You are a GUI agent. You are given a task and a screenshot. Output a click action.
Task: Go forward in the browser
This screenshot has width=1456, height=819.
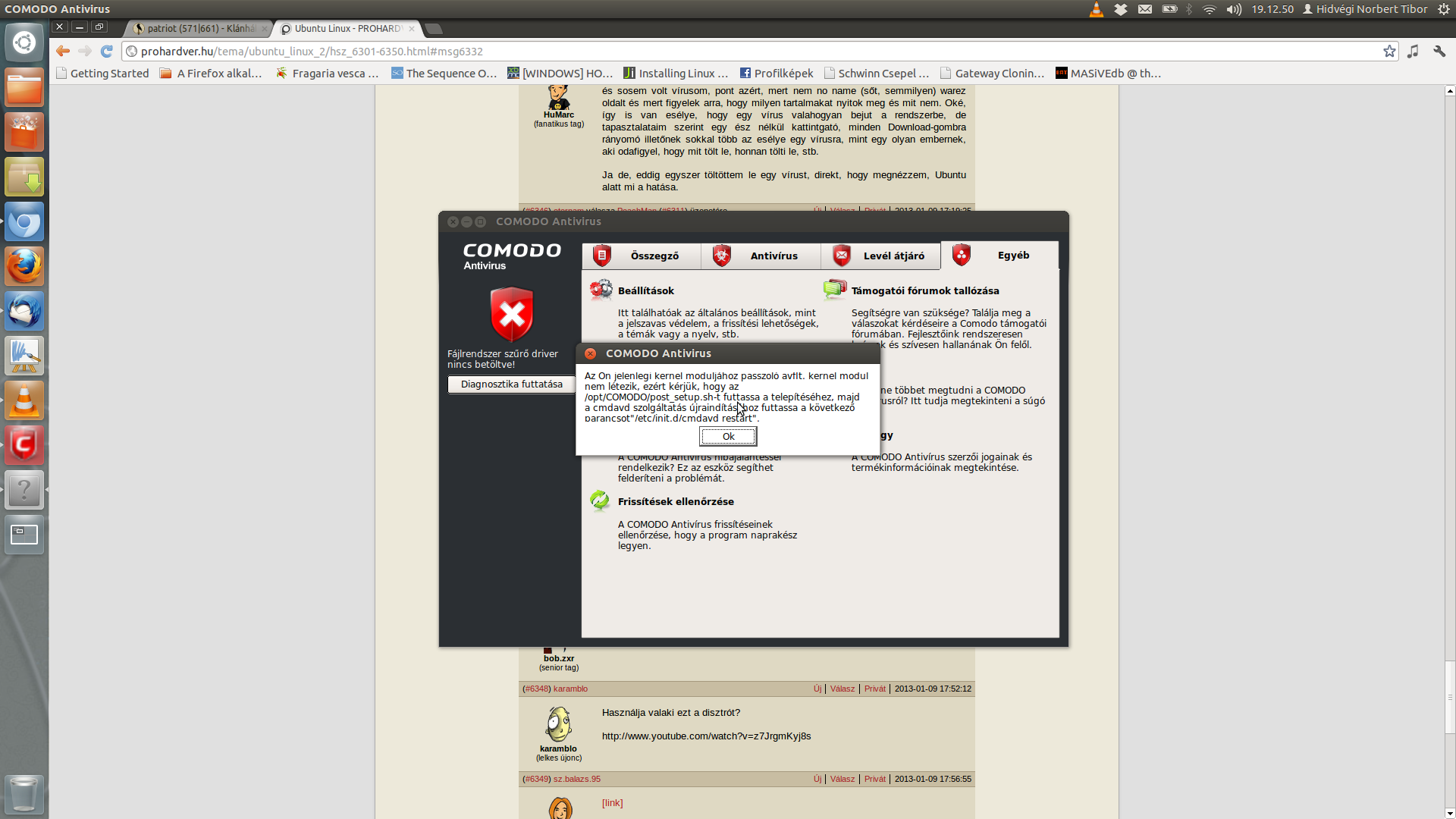(x=85, y=51)
